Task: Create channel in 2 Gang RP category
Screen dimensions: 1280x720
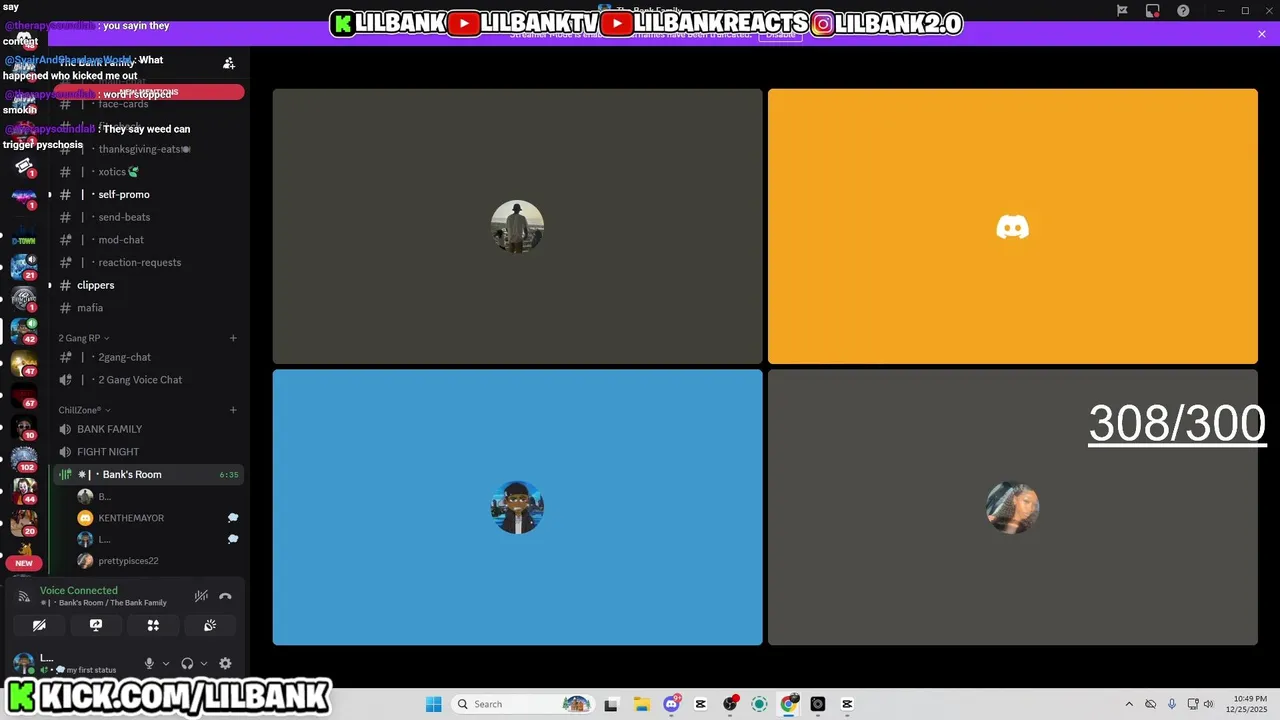Action: pyautogui.click(x=233, y=338)
